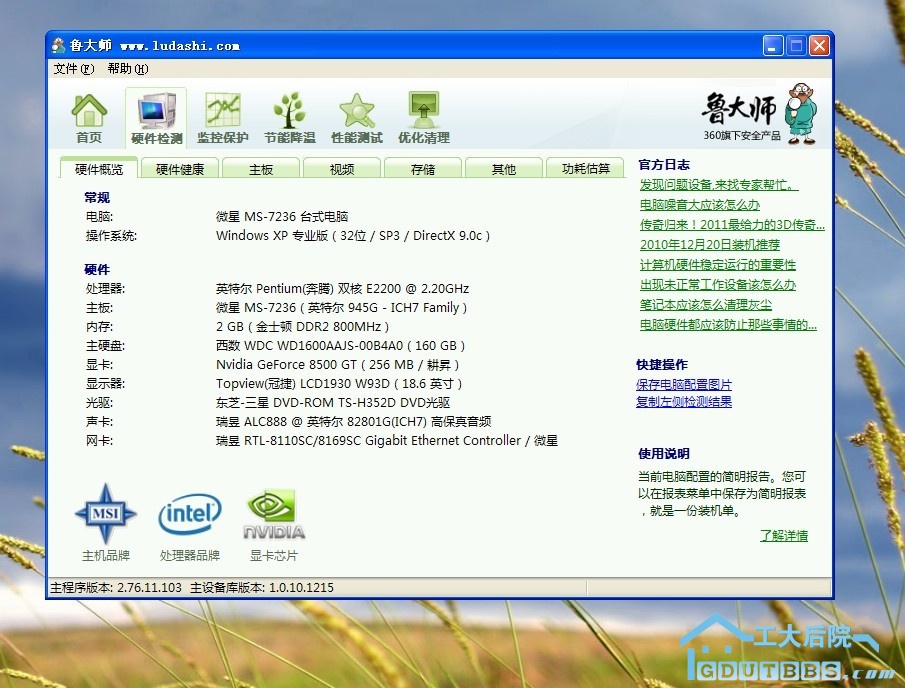Open link 2010年12月20日装机推荐
This screenshot has height=688, width=905.
pos(709,245)
